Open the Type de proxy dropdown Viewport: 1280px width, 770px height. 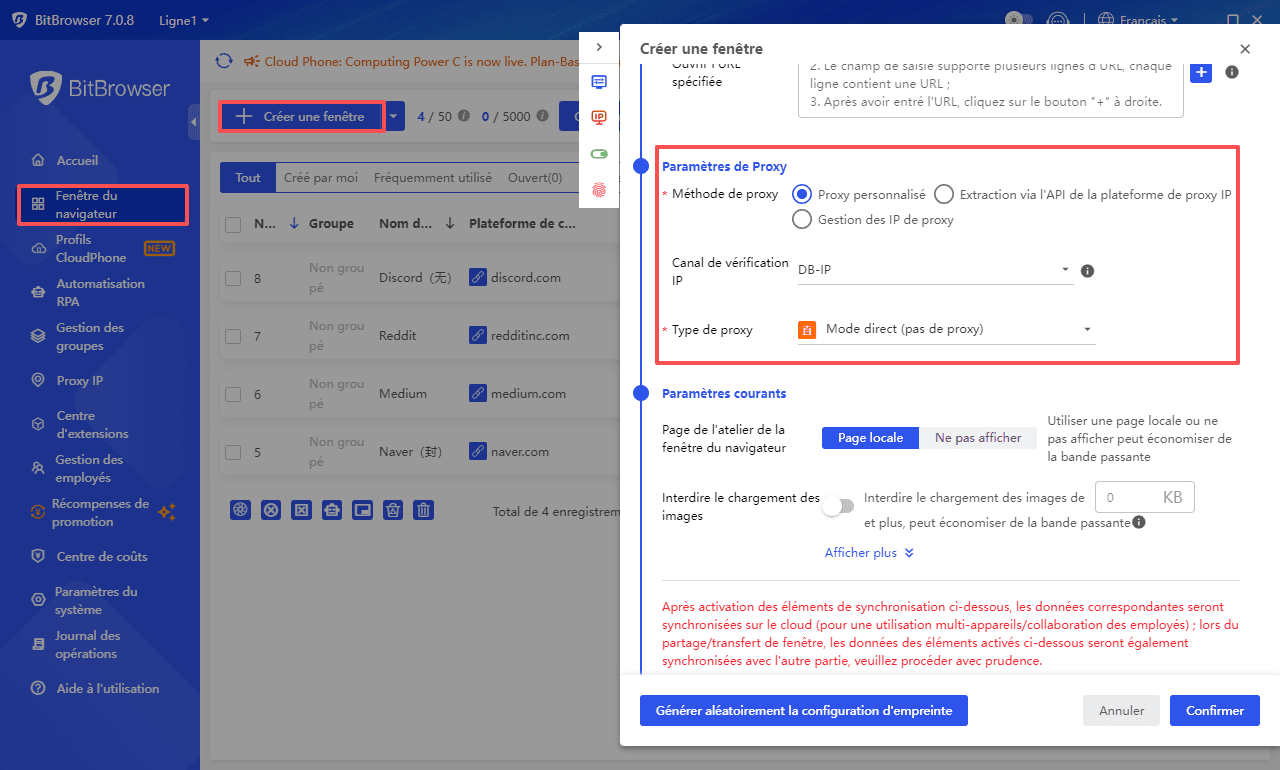[x=946, y=329]
